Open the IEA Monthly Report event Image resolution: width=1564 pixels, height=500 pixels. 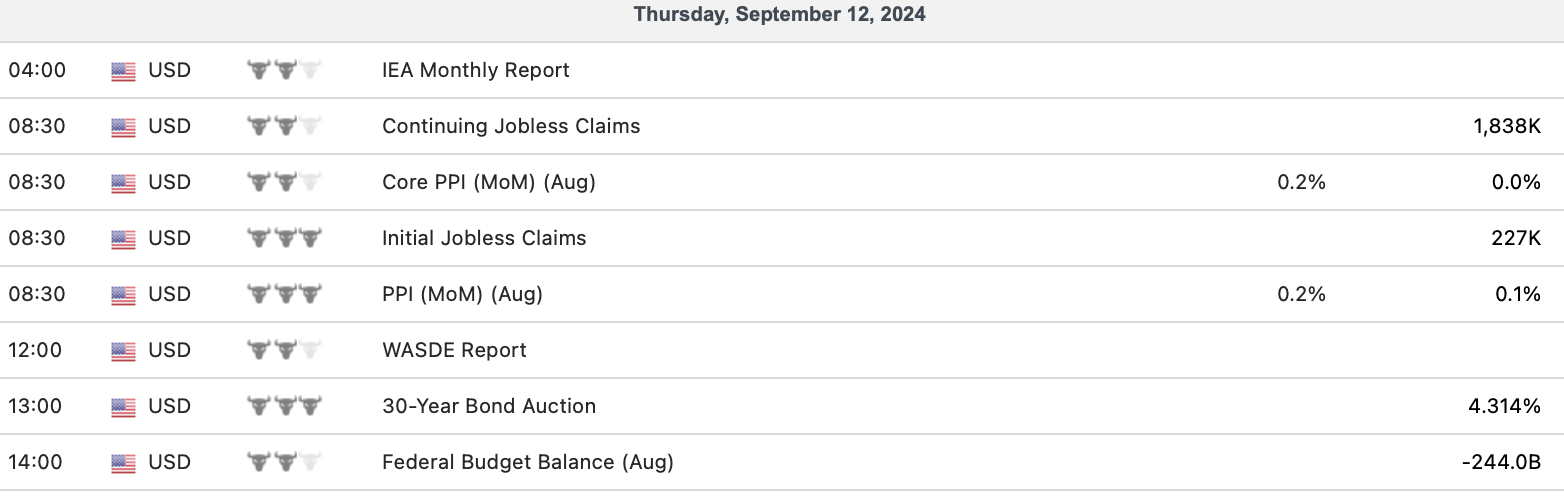475,71
